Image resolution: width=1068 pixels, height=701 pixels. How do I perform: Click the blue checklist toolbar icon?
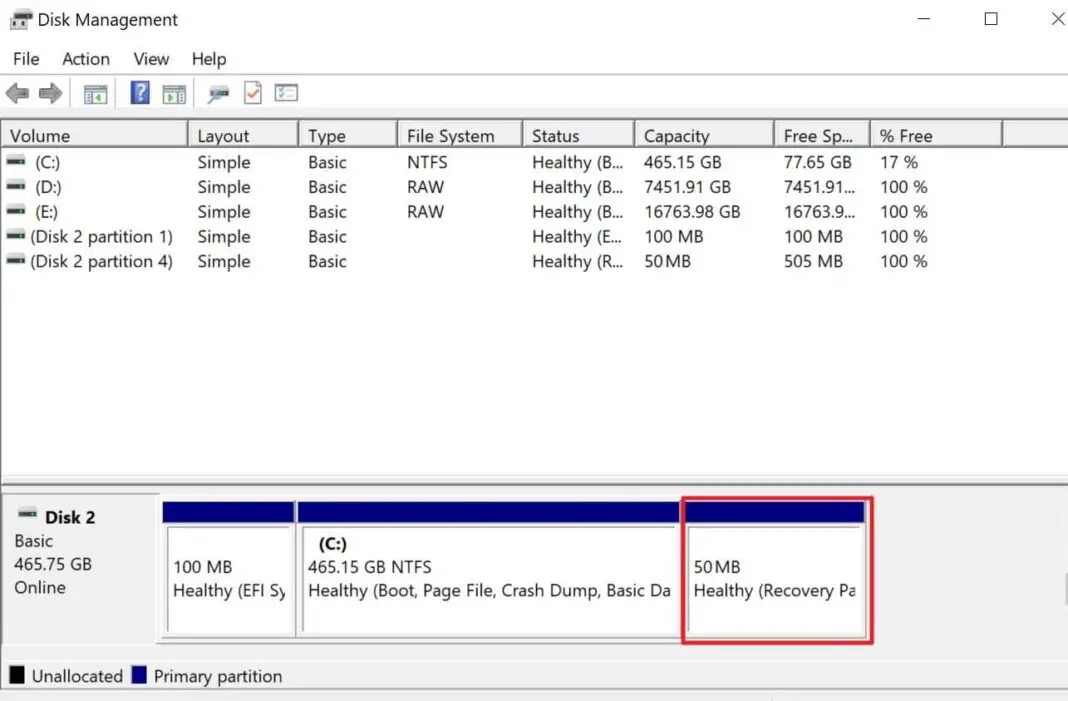point(286,93)
